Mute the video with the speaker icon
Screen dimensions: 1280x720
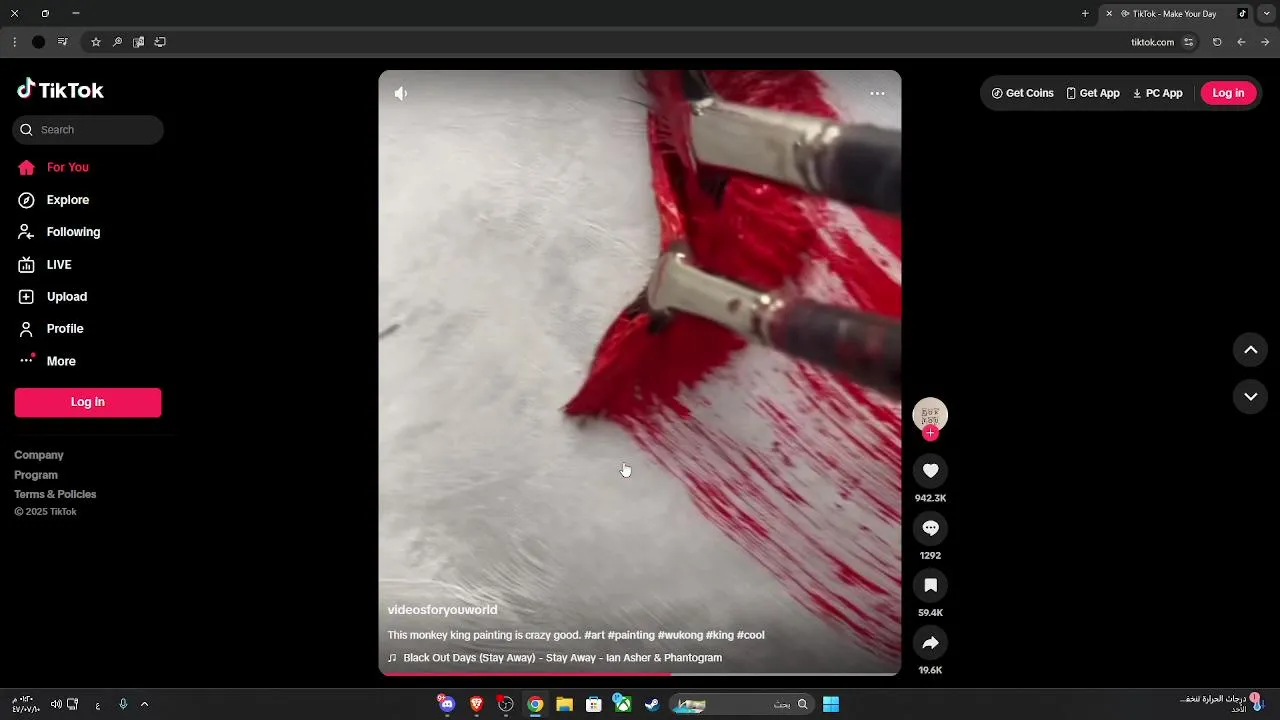pyautogui.click(x=400, y=94)
